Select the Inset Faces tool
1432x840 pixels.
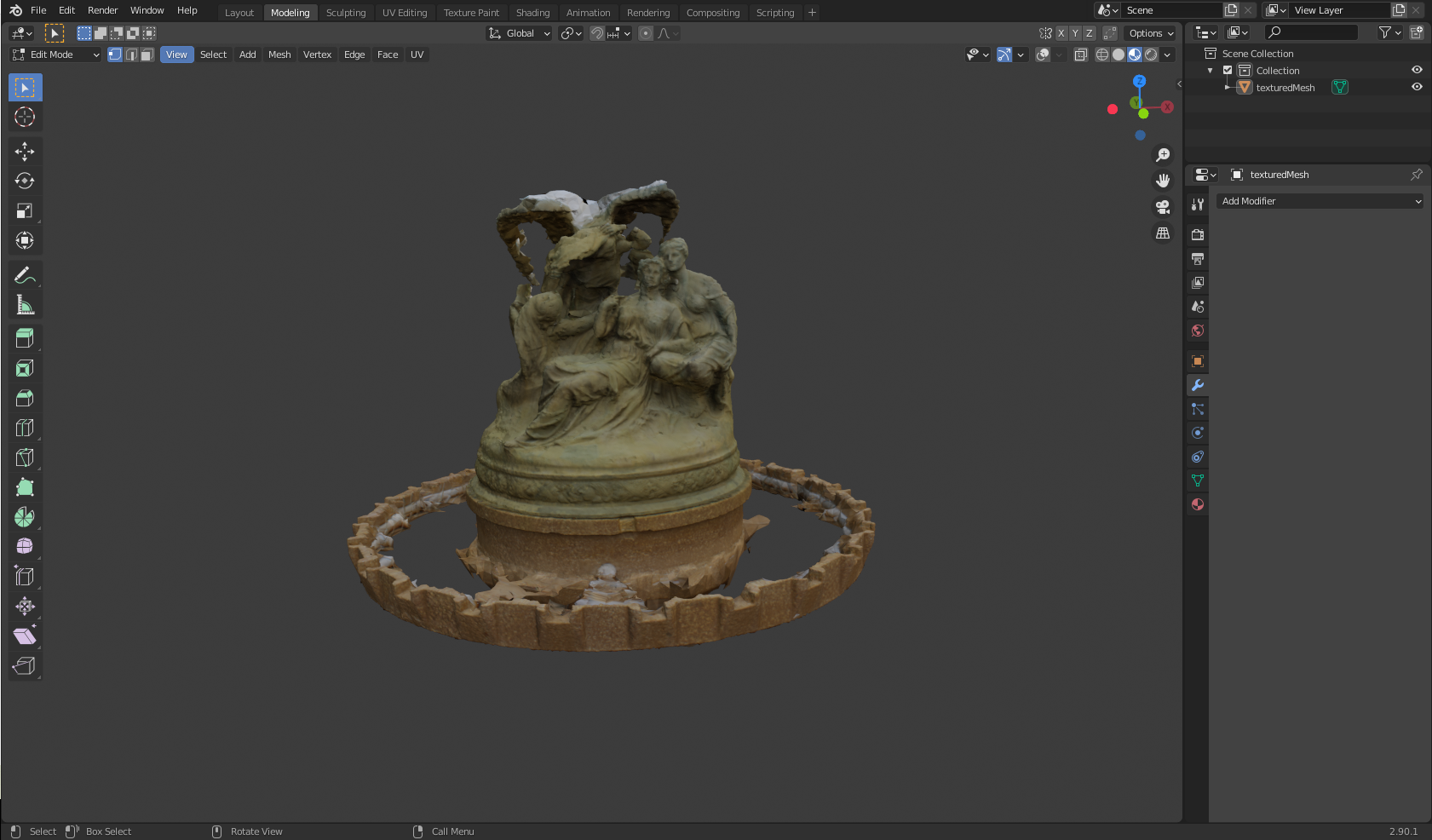25,368
